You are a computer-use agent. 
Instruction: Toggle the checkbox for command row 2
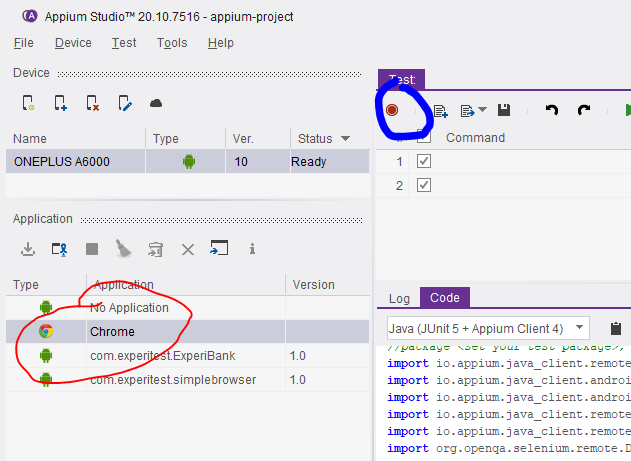point(424,185)
